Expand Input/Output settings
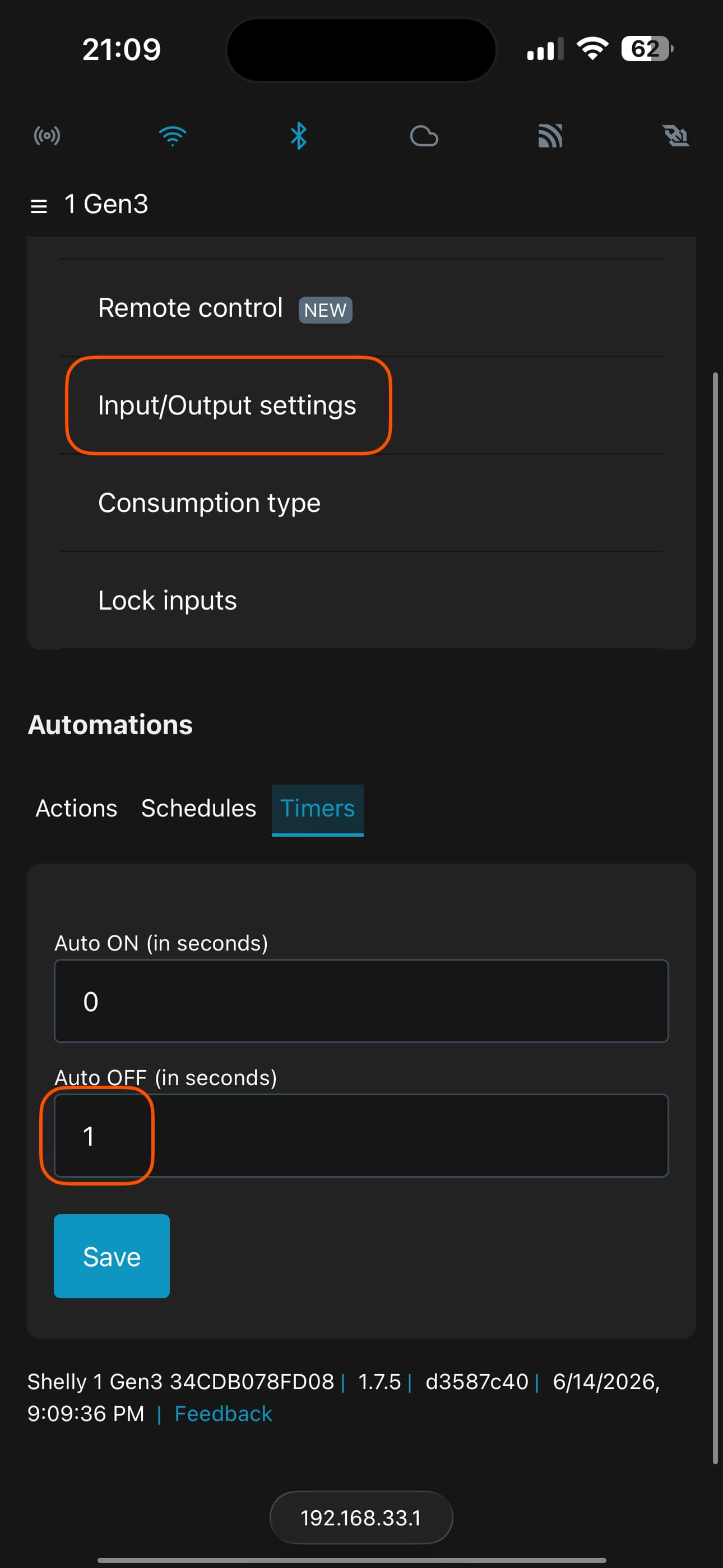This screenshot has width=723, height=1568. click(x=361, y=405)
